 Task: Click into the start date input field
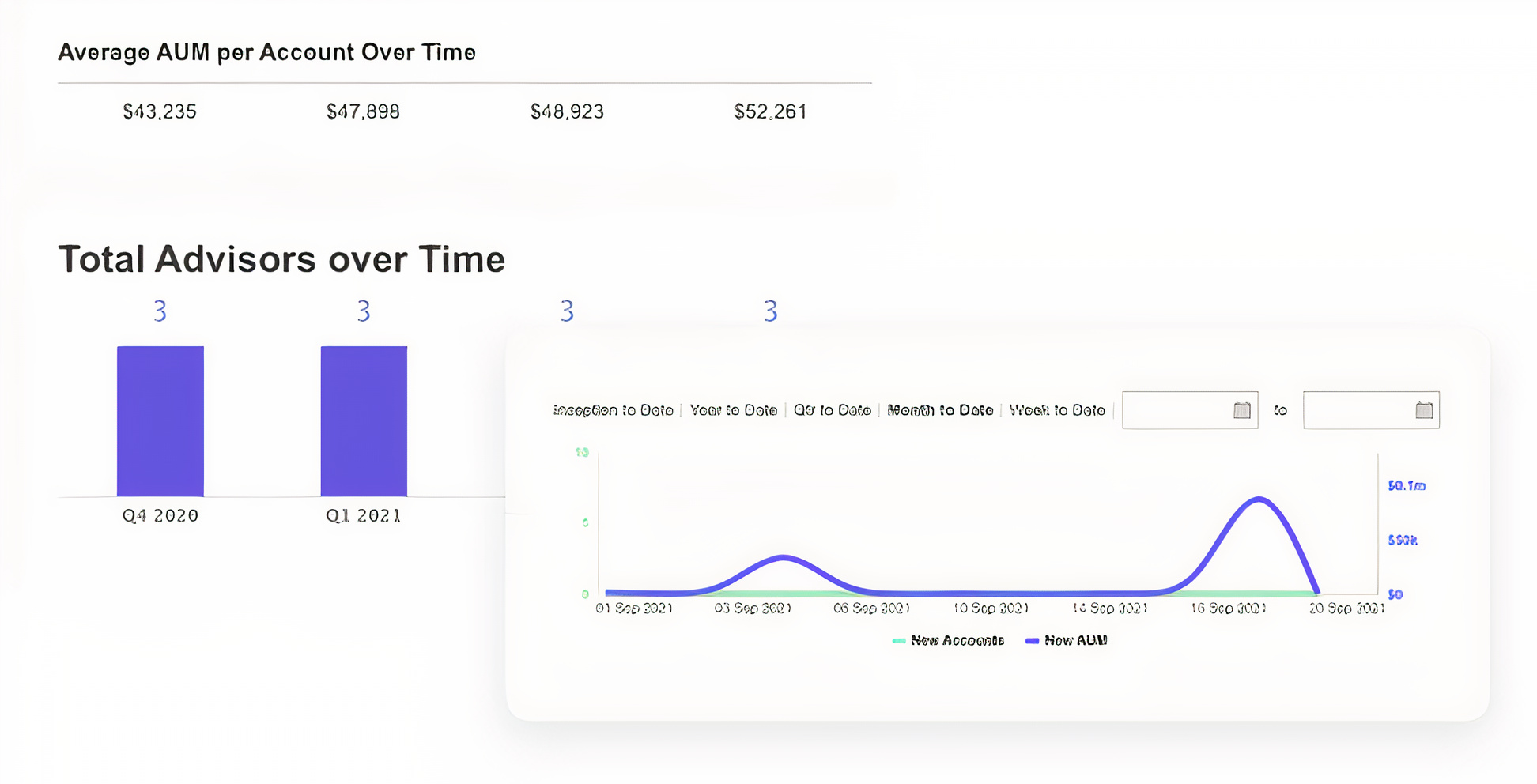tap(1176, 410)
